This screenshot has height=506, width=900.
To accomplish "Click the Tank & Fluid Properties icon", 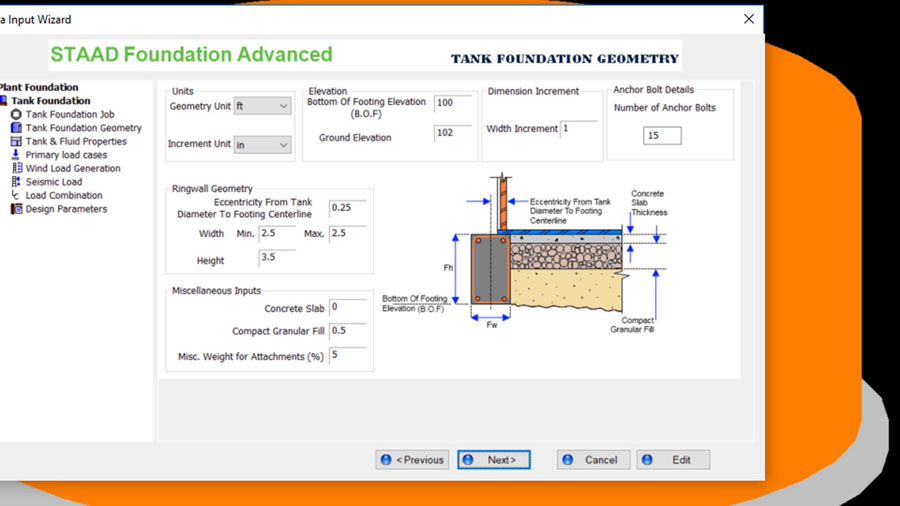I will point(16,141).
